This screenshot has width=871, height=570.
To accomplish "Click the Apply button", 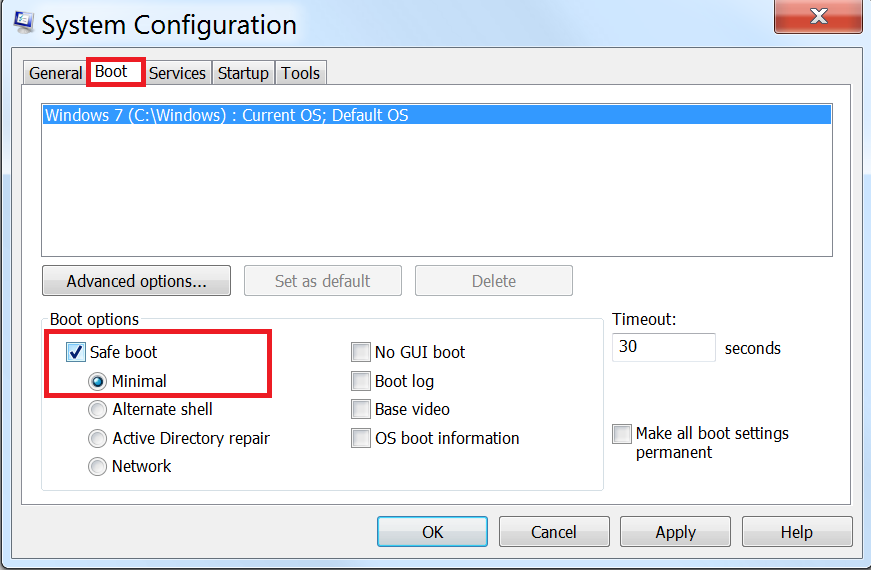I will pos(675,532).
